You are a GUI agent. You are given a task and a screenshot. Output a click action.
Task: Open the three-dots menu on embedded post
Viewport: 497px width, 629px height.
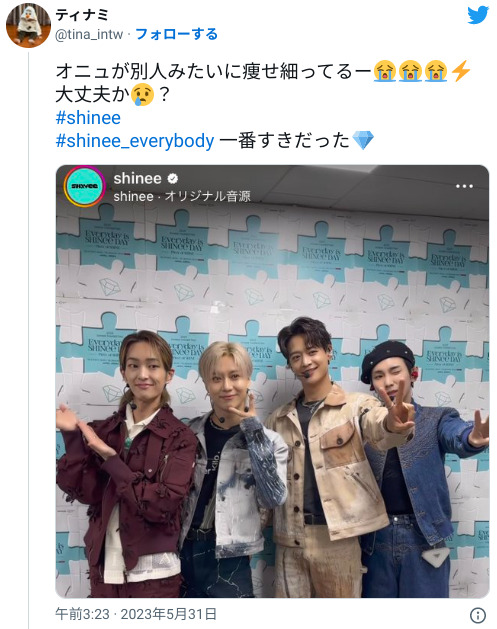coord(464,186)
